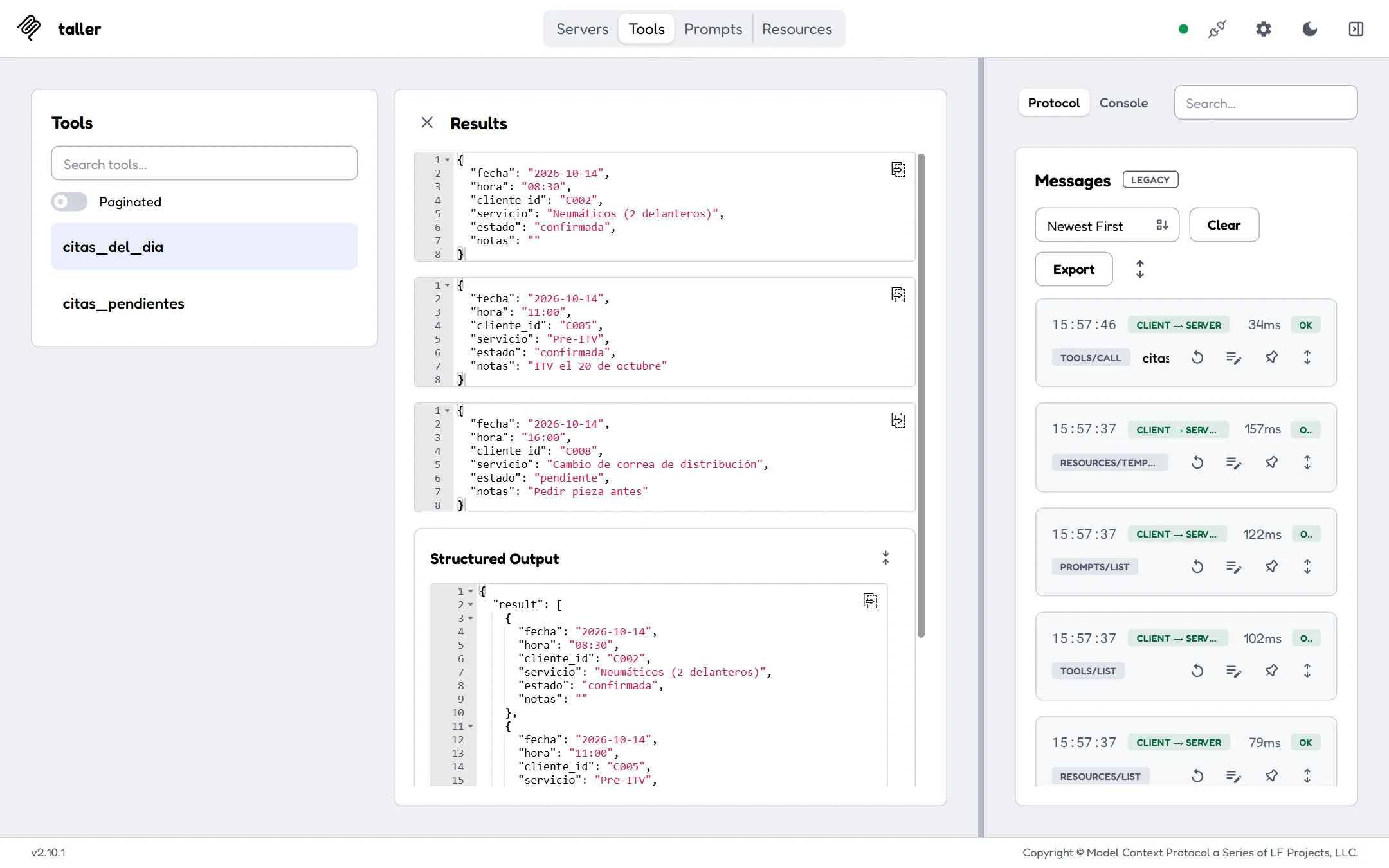Expand the TOOLS/CALL message details
The width and height of the screenshot is (1389, 868).
click(1307, 357)
